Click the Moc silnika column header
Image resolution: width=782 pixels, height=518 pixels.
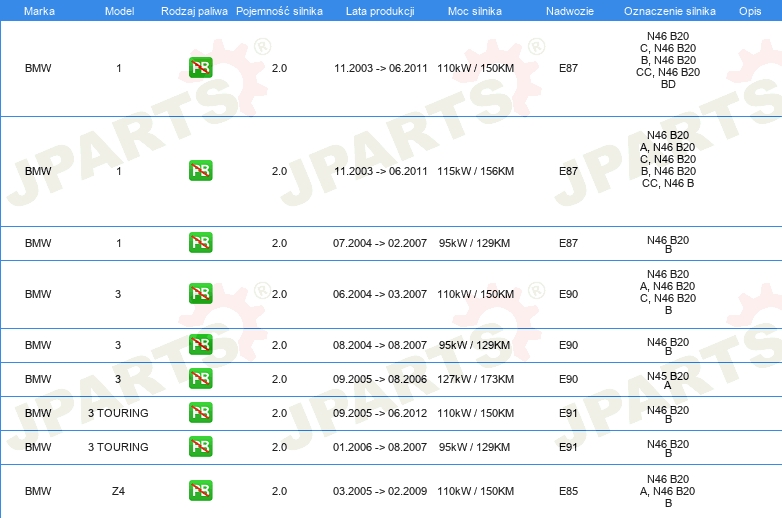point(475,11)
